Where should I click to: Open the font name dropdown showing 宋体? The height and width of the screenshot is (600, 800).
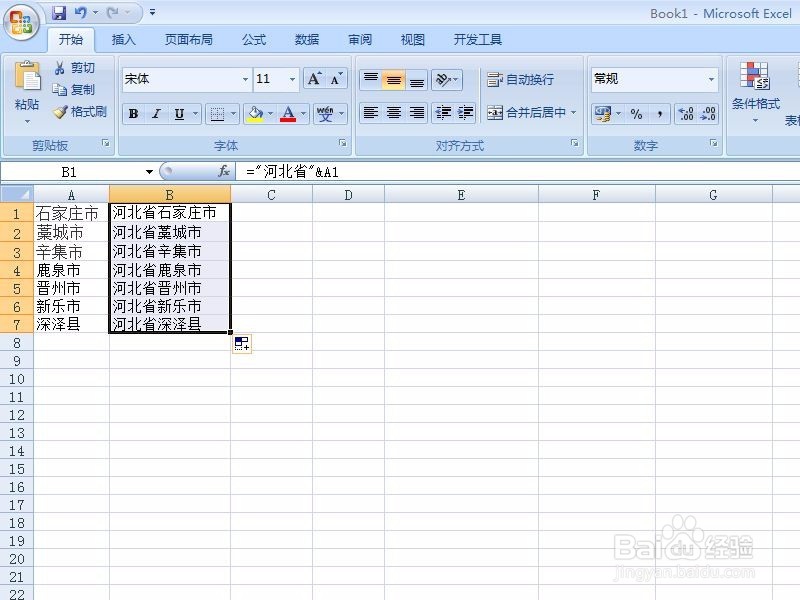[245, 79]
